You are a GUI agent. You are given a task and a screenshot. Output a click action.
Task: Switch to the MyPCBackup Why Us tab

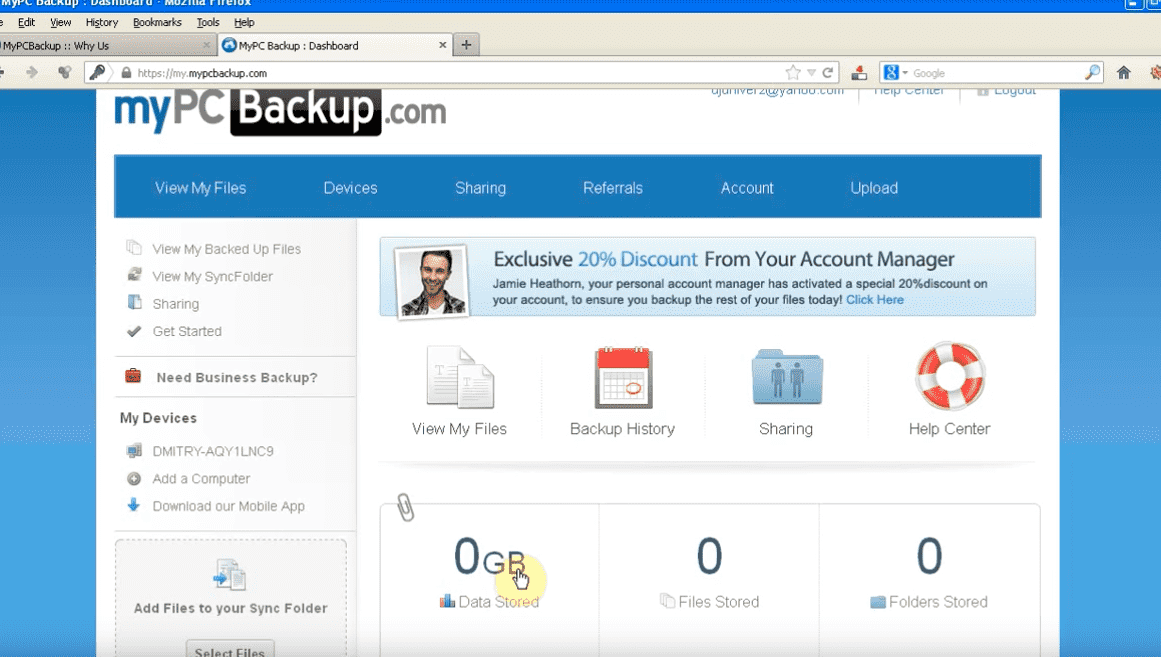coord(100,46)
